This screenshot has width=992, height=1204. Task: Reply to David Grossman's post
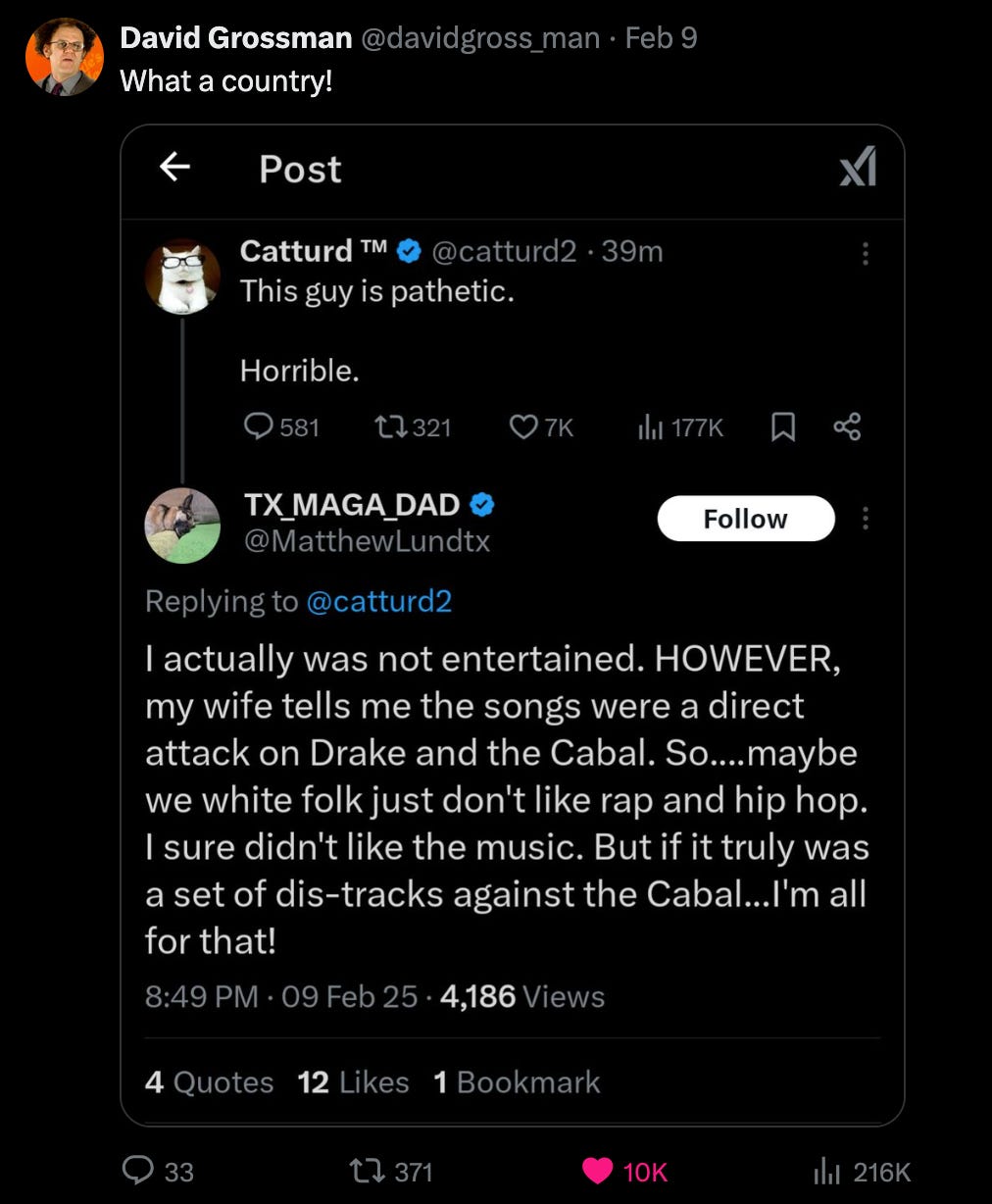(136, 1170)
